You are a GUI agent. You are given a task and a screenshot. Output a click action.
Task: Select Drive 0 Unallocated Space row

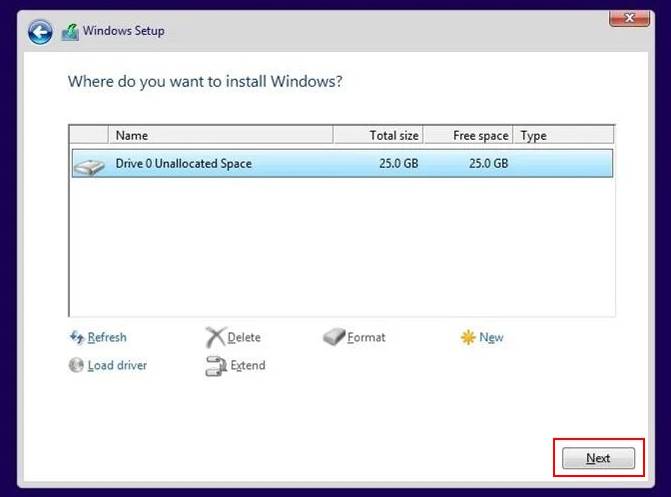pos(342,163)
